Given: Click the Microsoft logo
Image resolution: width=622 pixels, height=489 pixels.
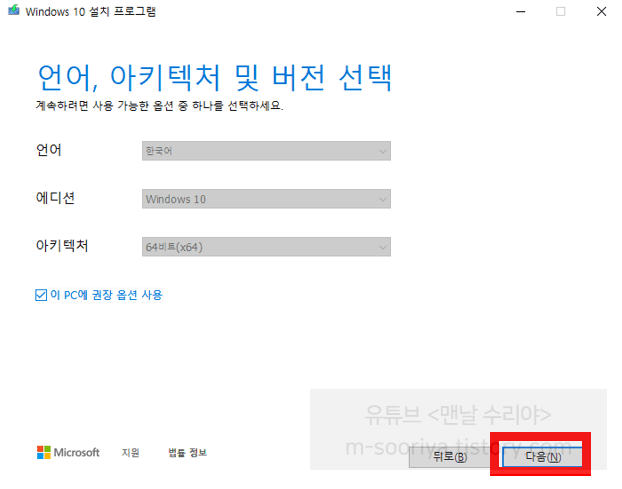Looking at the screenshot, I should 68,452.
